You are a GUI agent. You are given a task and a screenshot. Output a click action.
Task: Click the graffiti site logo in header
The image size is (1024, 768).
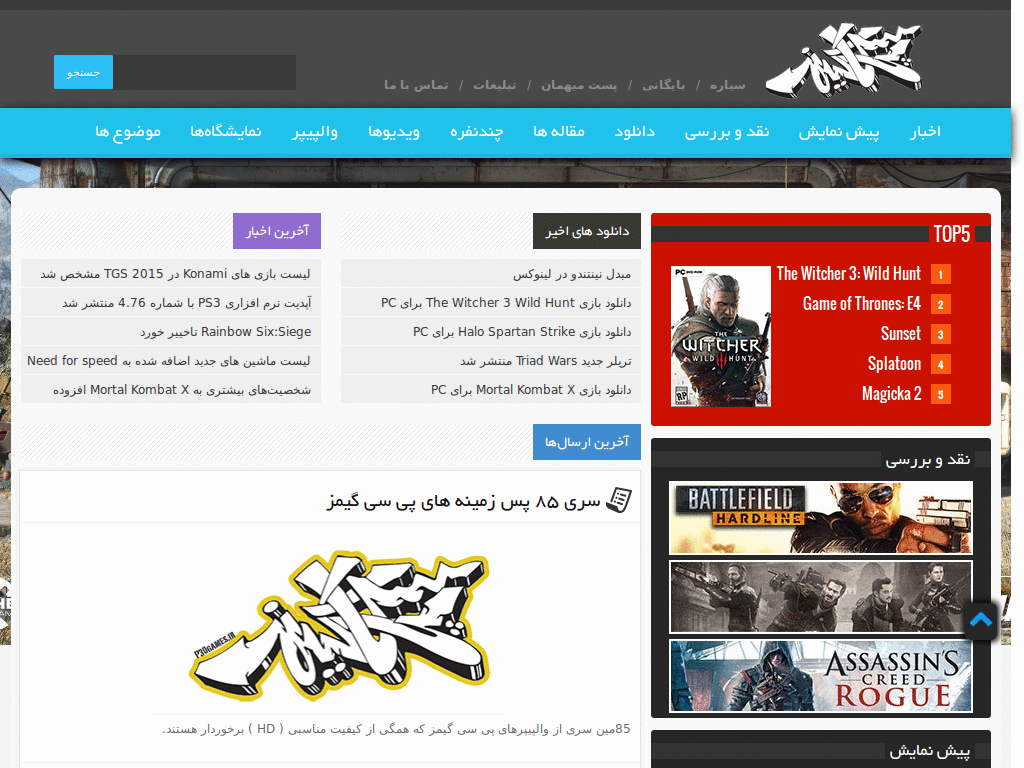pos(843,61)
